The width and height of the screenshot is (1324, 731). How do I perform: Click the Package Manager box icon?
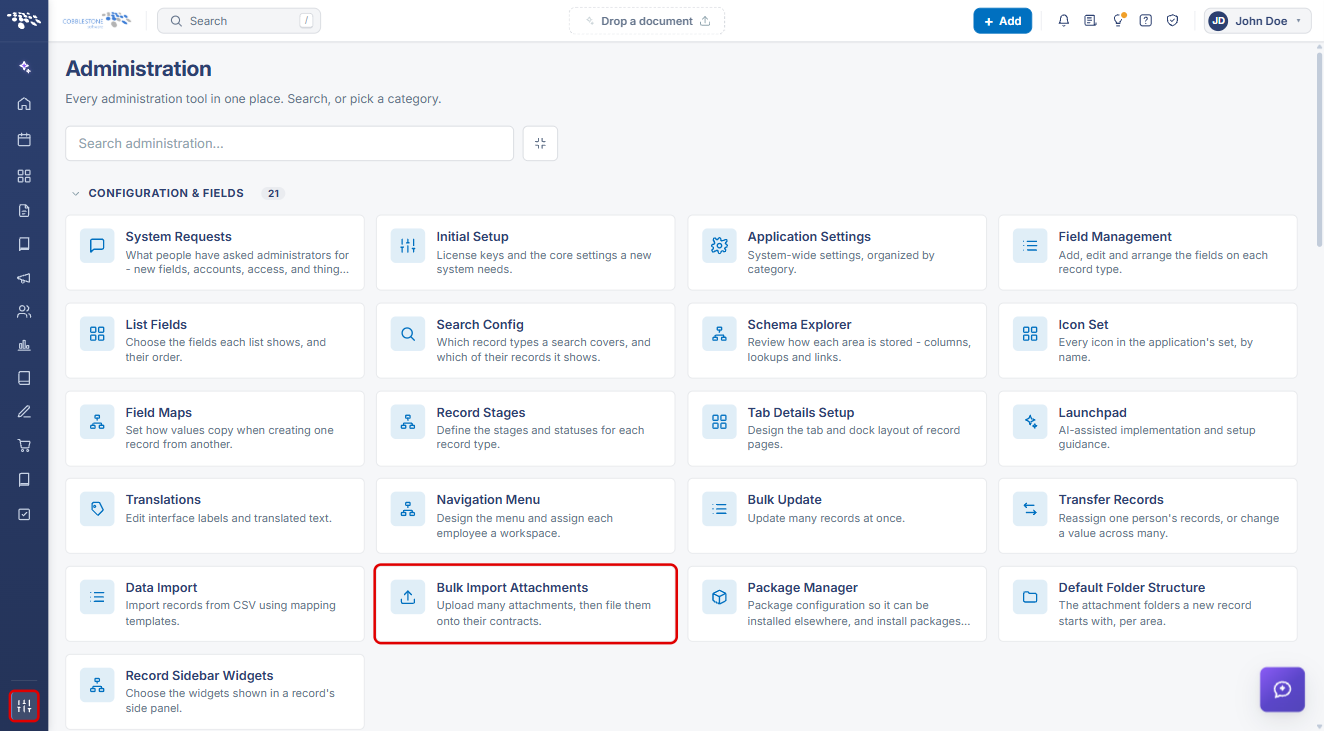(x=719, y=597)
